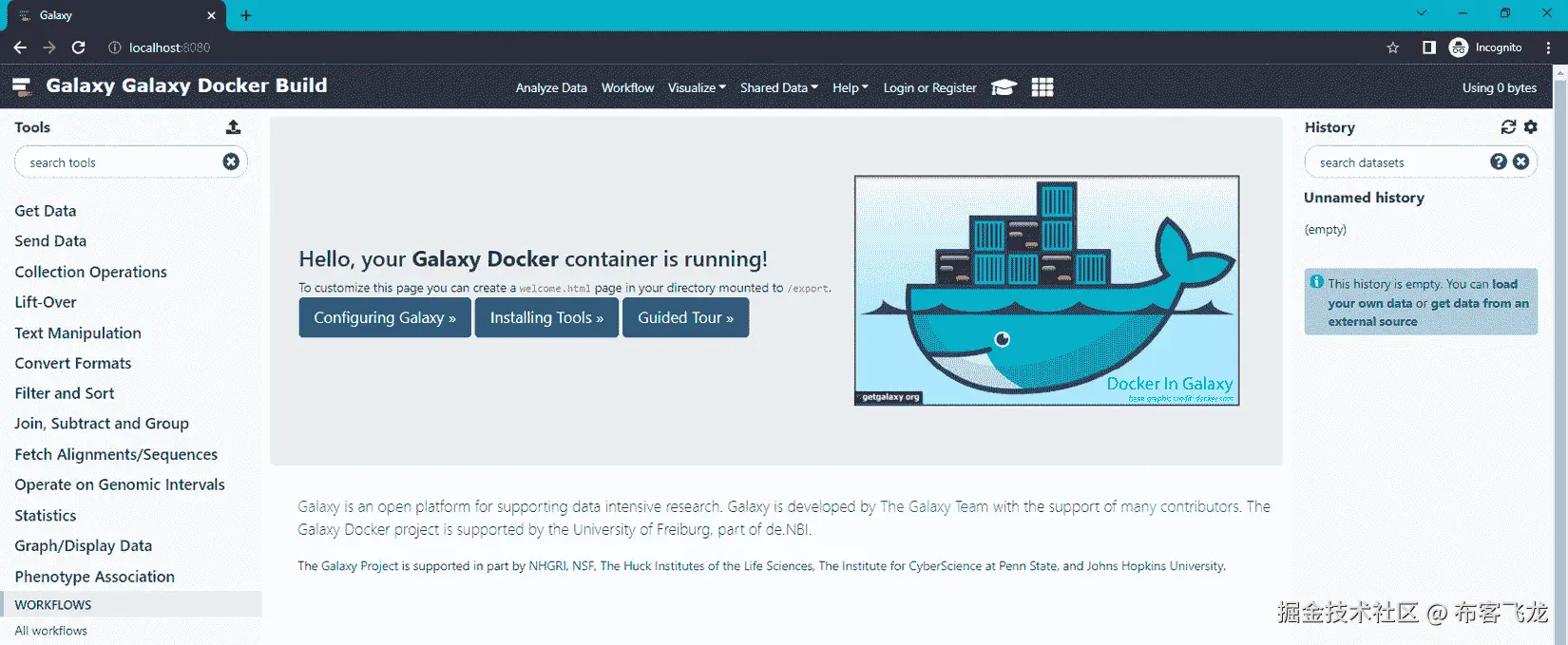
Task: Expand the Phenotype Association section
Action: click(x=95, y=577)
